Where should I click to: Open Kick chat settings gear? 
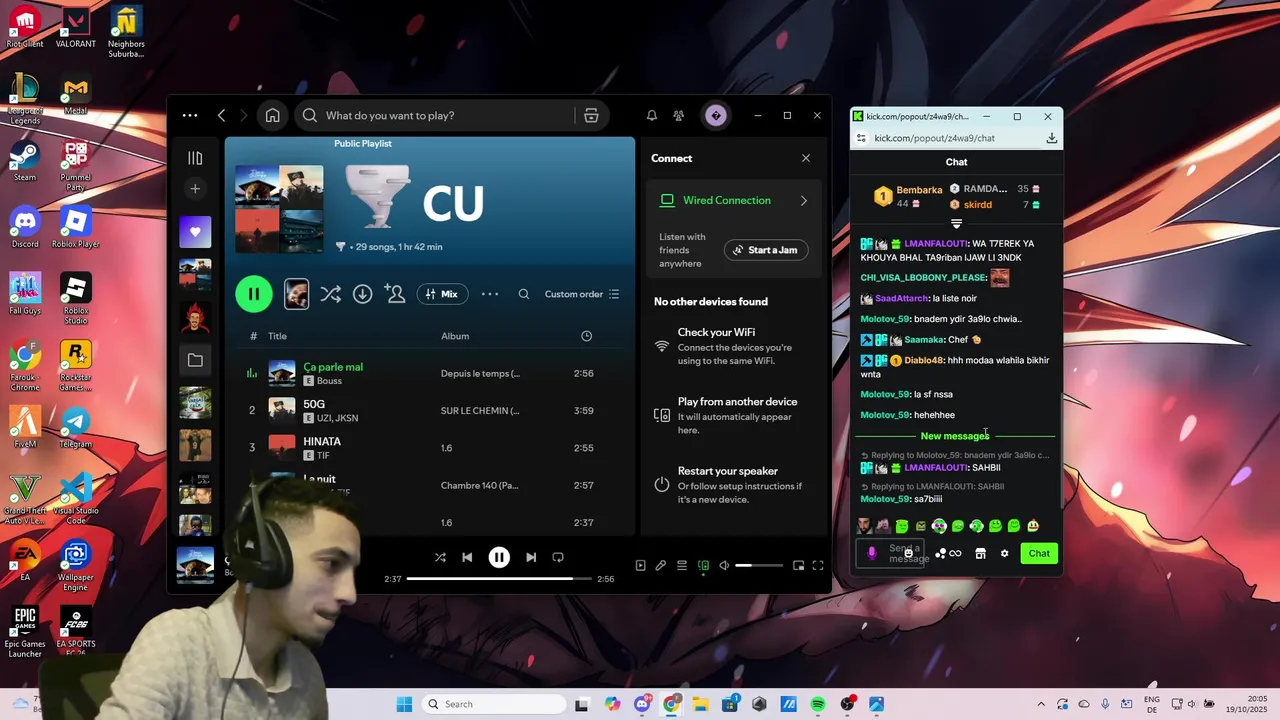point(1004,553)
